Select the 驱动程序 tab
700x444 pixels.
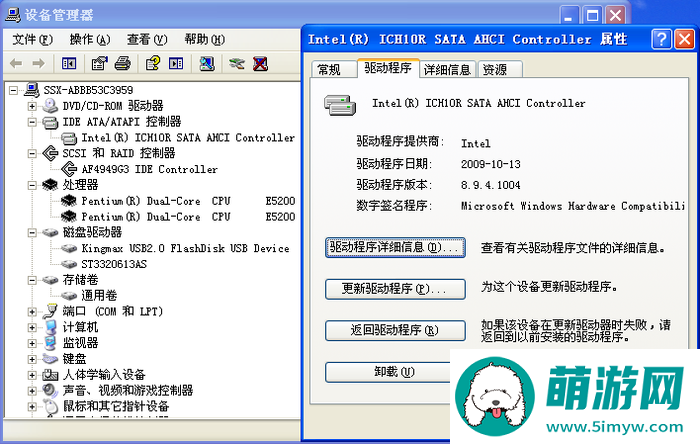coord(388,68)
